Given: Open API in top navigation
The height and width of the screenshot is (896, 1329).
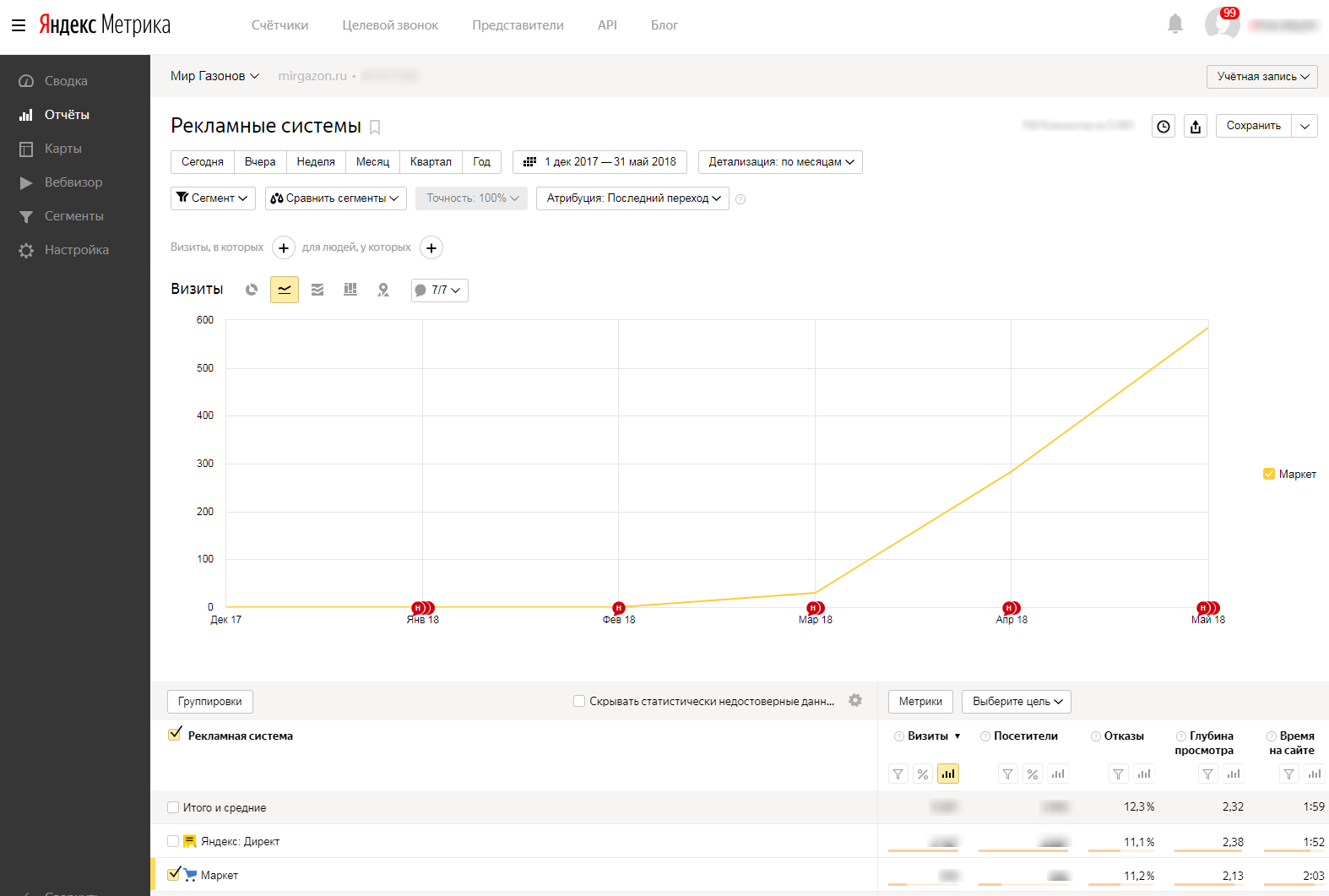Looking at the screenshot, I should click(x=607, y=25).
